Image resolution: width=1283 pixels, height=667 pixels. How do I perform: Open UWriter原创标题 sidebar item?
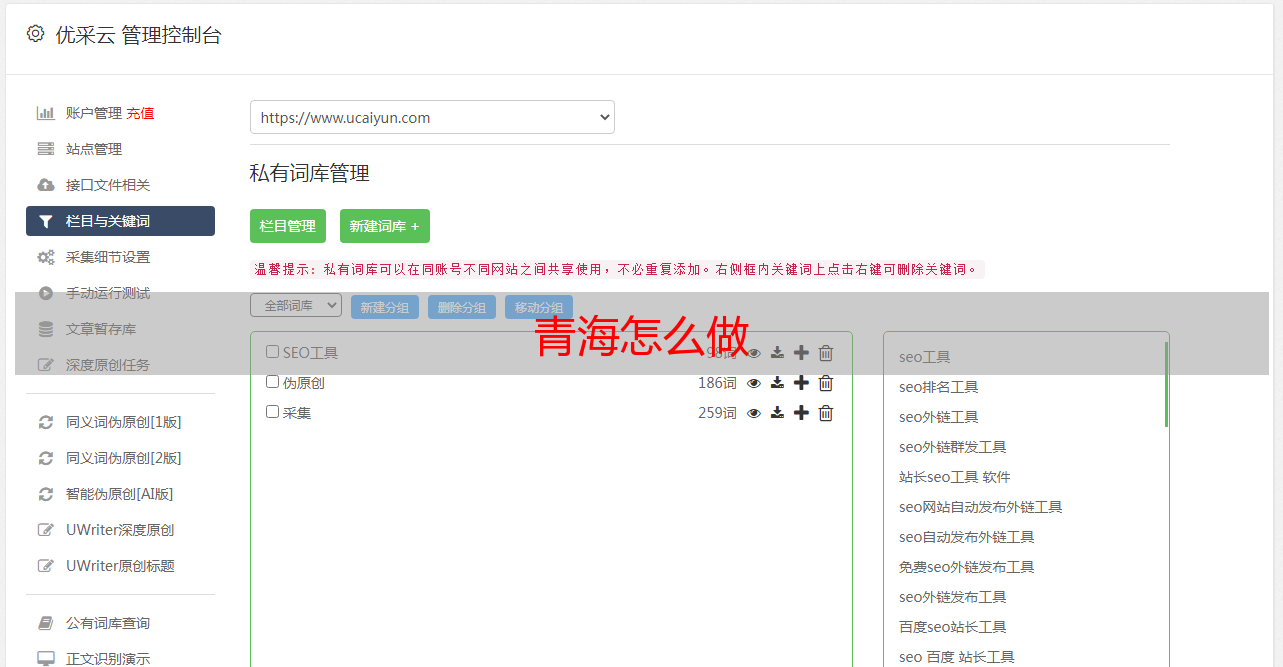pyautogui.click(x=120, y=566)
